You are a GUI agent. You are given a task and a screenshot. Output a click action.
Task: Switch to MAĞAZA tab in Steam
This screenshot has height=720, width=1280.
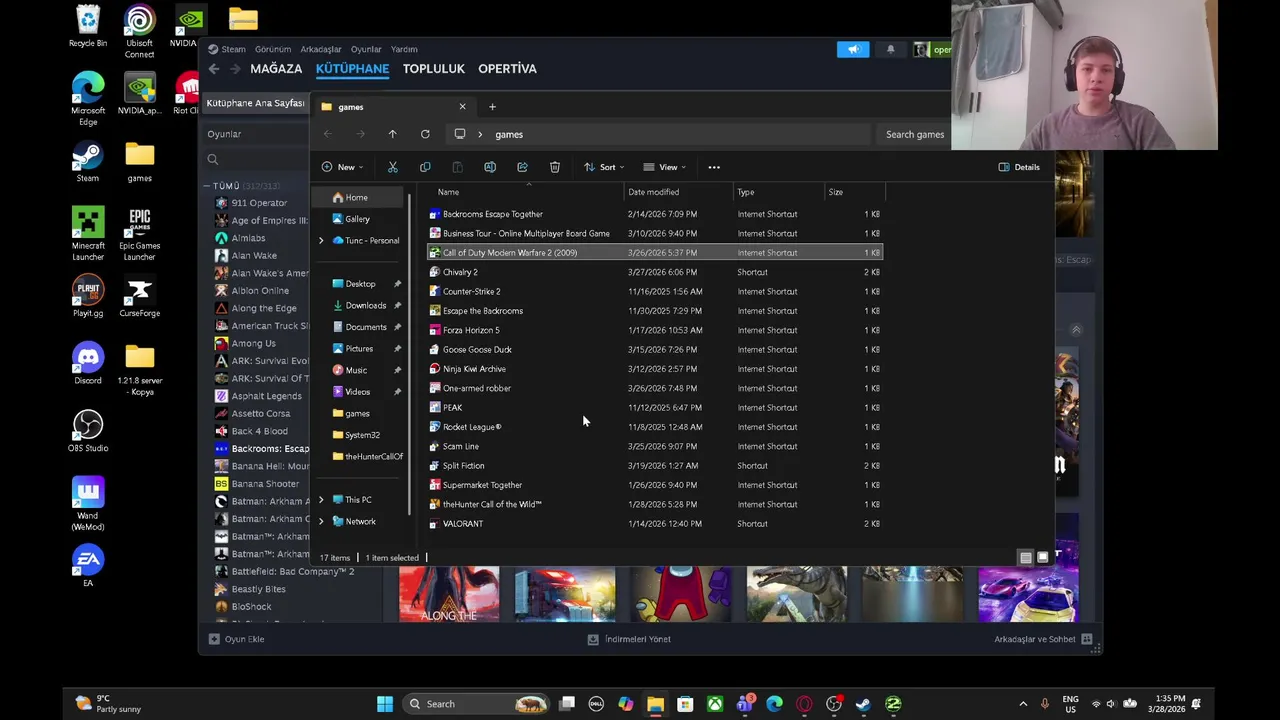coord(276,69)
